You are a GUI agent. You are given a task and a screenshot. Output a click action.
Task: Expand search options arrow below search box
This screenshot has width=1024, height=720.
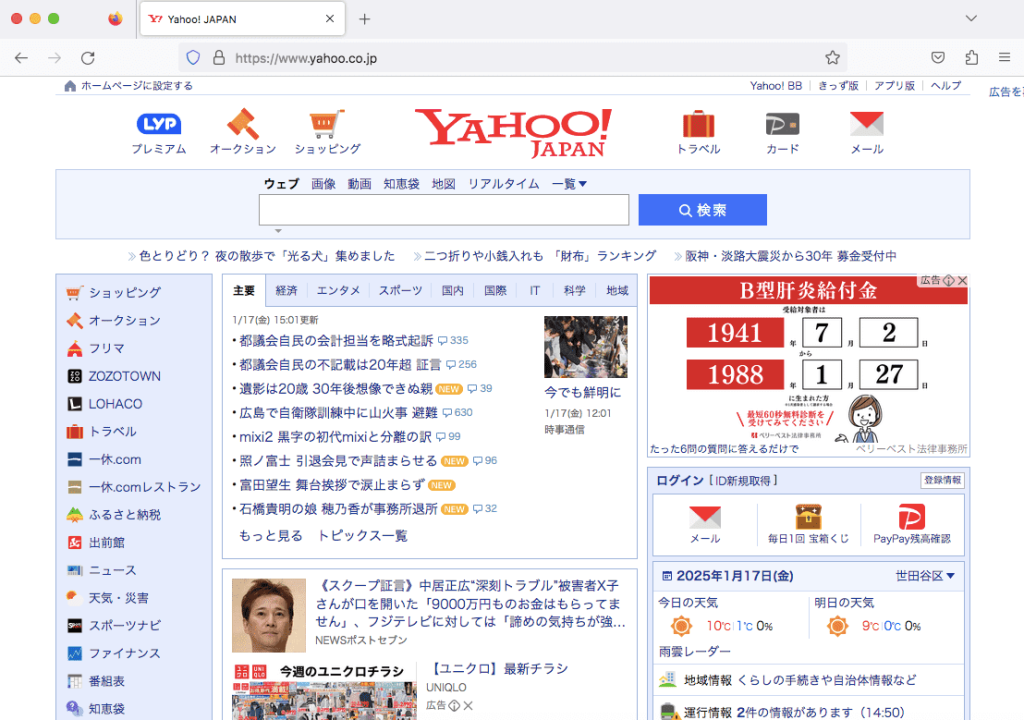(278, 231)
